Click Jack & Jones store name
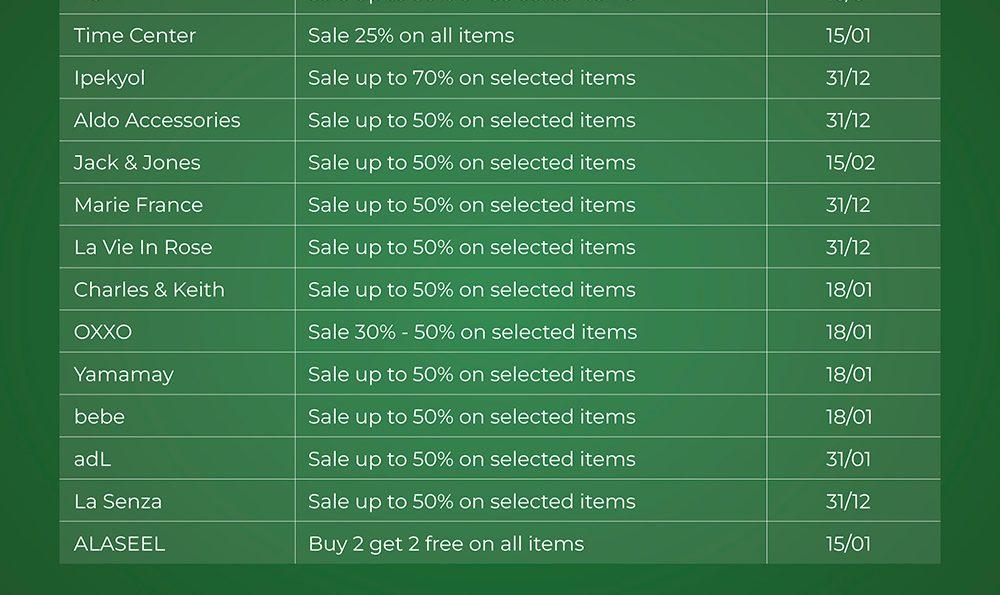The width and height of the screenshot is (1000, 595). coord(137,163)
